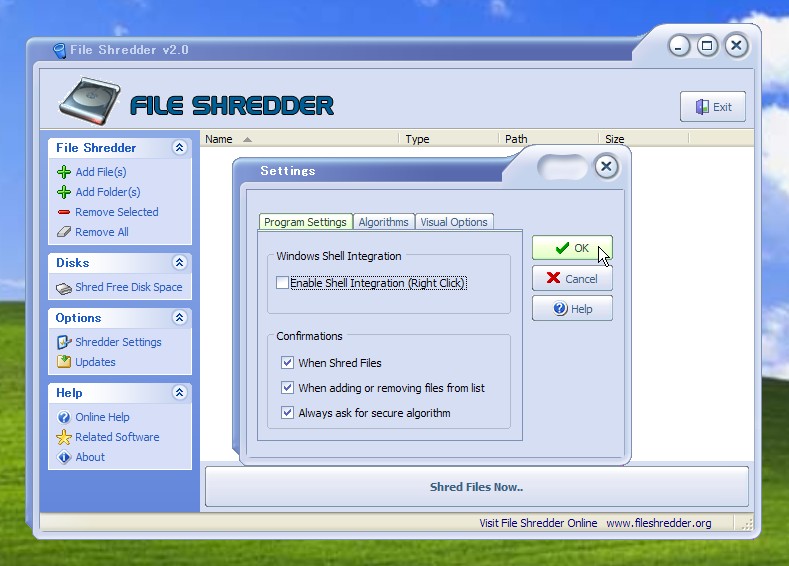Click the Shred Free Disk Space link
Image resolution: width=789 pixels, height=566 pixels.
click(x=129, y=287)
